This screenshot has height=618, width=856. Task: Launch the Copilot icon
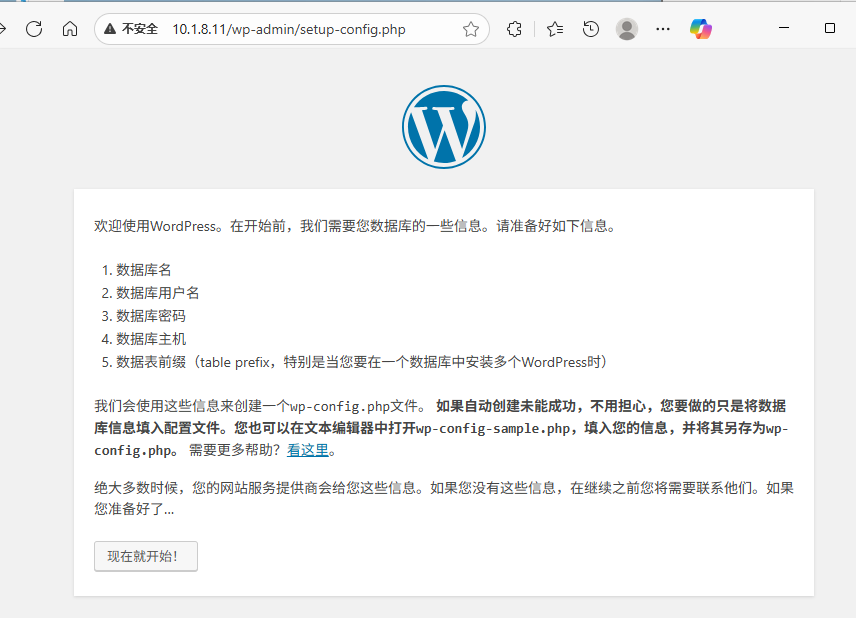coord(700,29)
